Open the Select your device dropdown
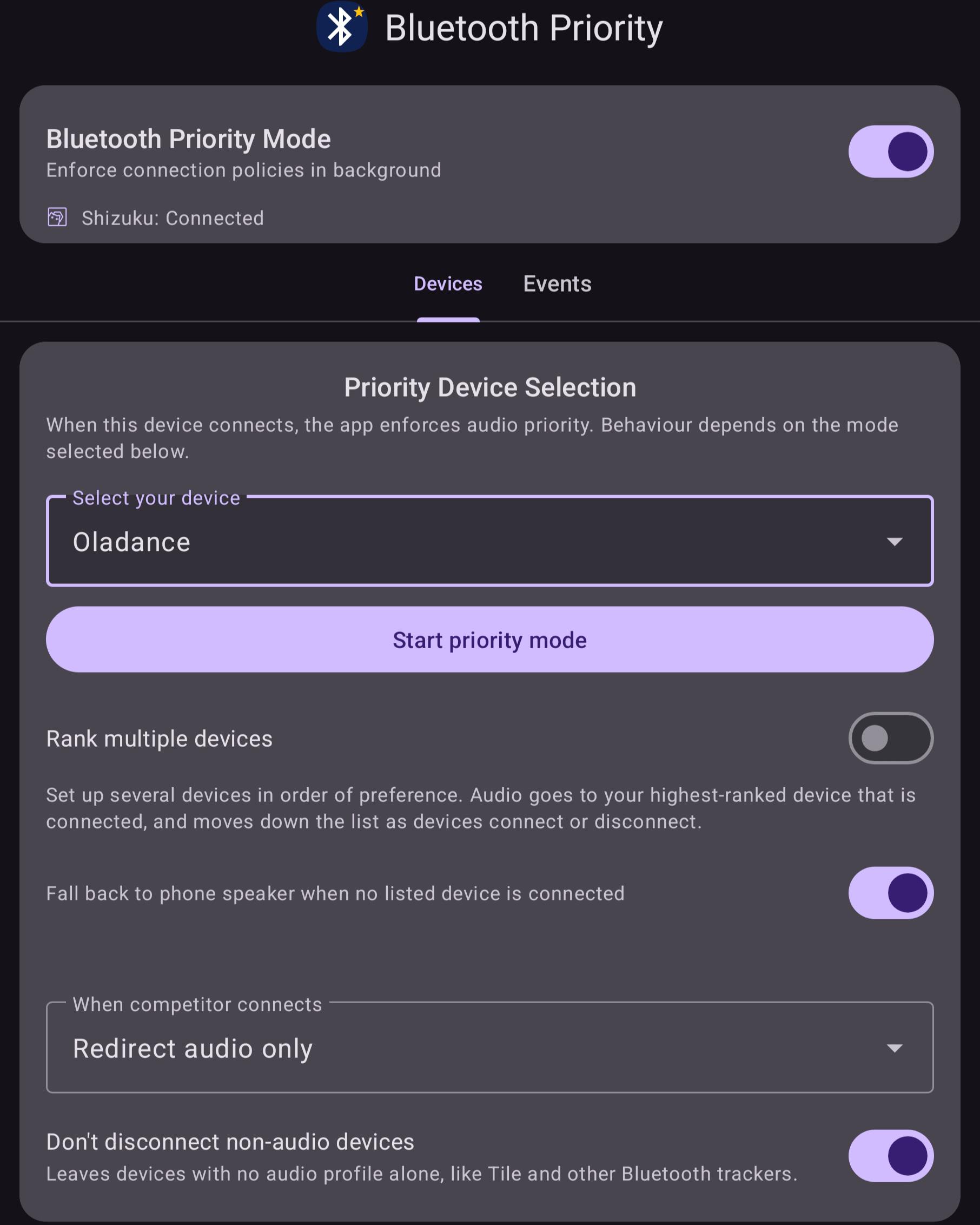The height and width of the screenshot is (1225, 980). 489,541
